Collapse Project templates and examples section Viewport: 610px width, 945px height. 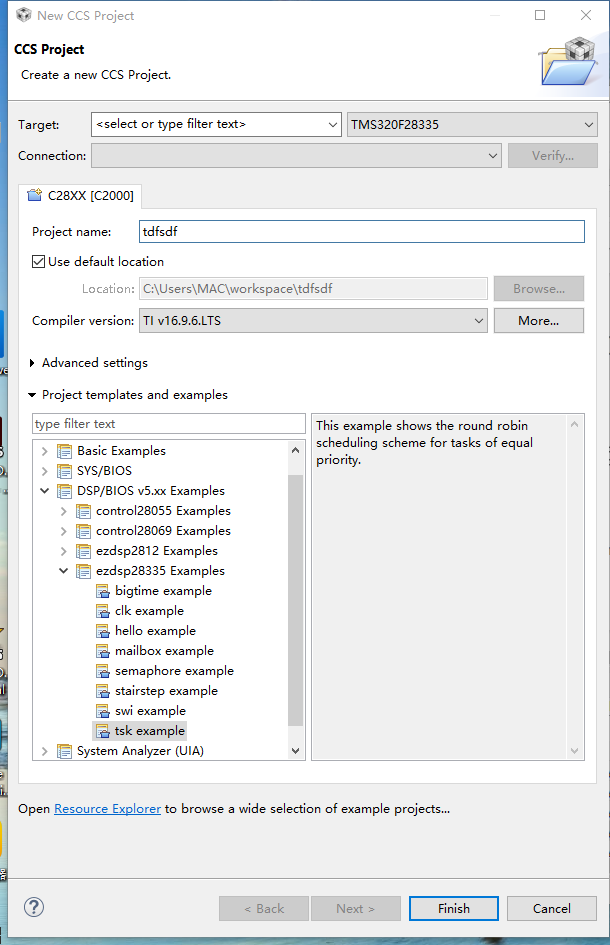point(33,395)
